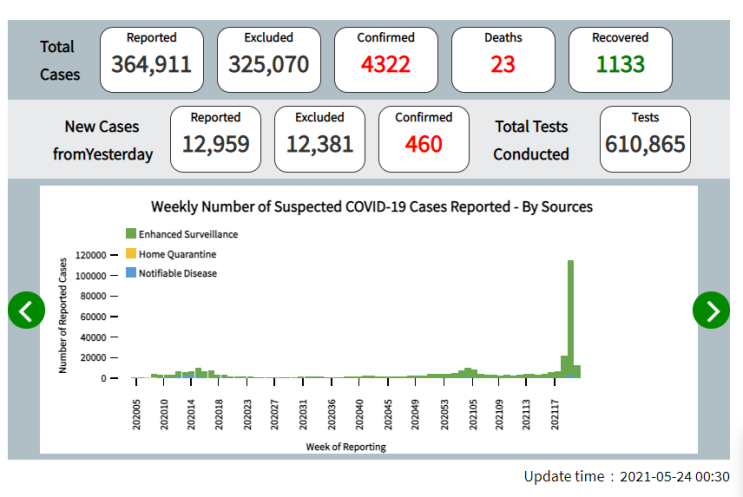Open the new Confirmed 460 card

(x=424, y=139)
